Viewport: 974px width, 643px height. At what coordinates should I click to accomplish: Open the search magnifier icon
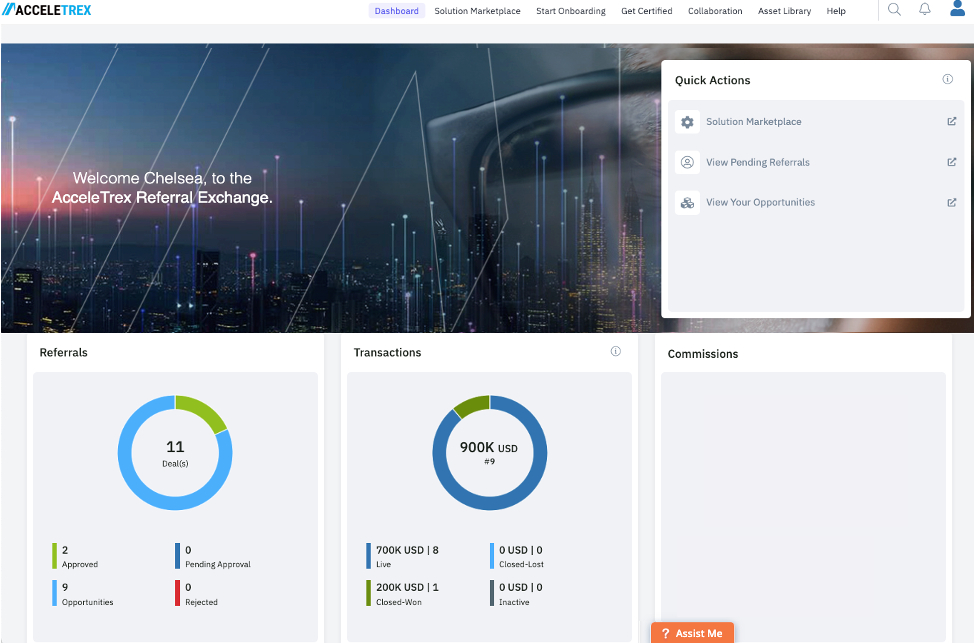point(894,10)
